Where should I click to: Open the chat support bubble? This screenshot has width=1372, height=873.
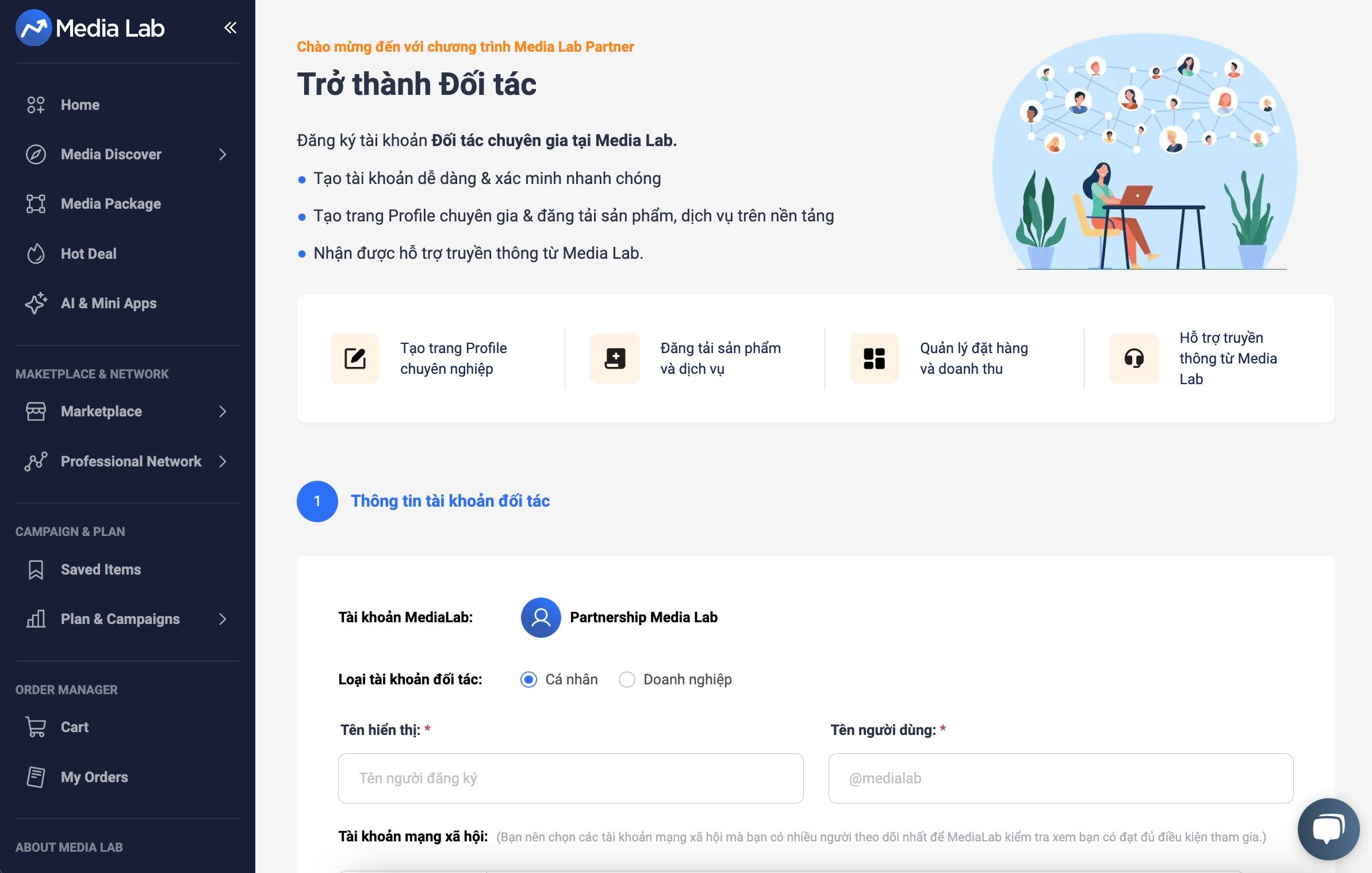pyautogui.click(x=1329, y=829)
